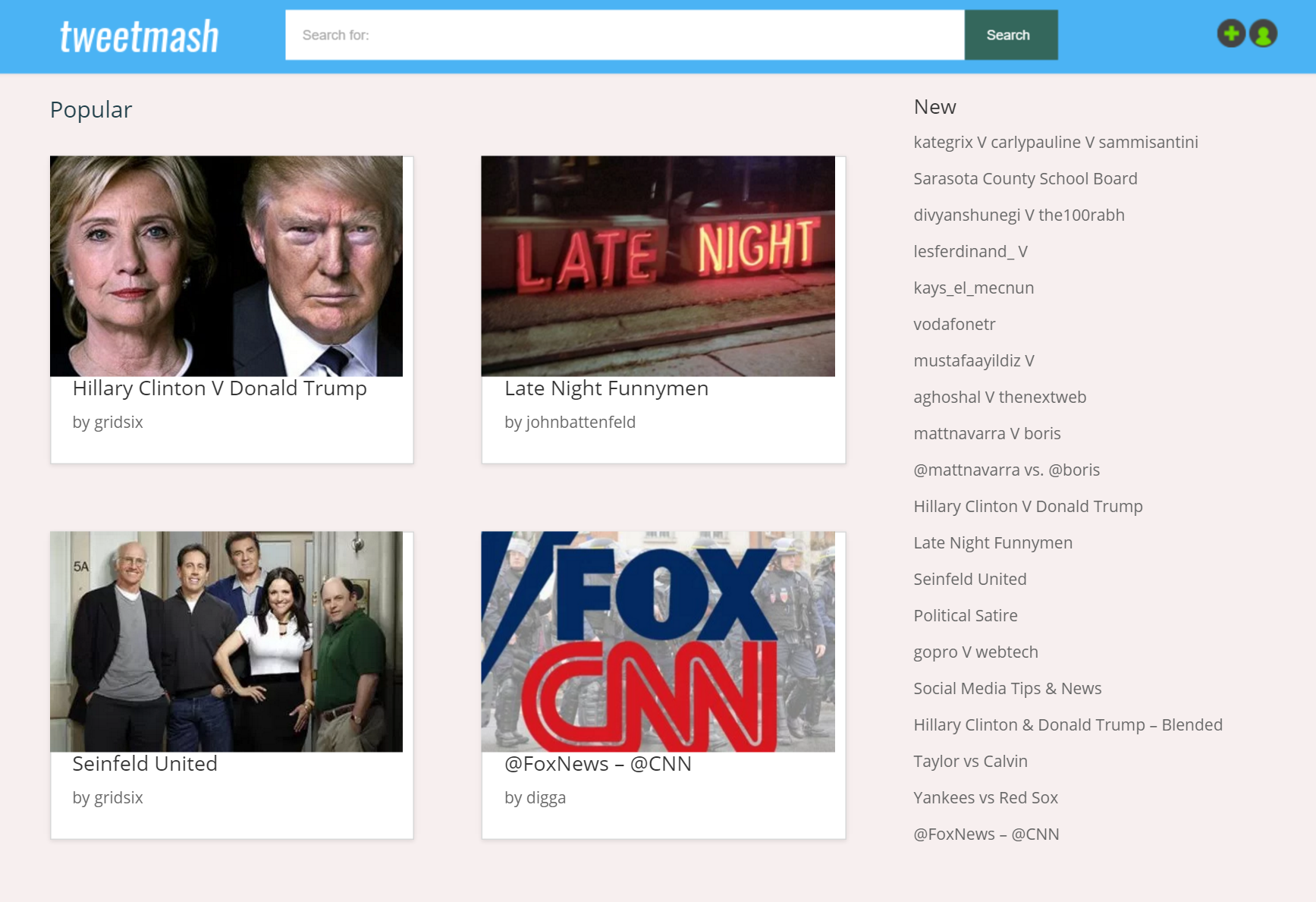Open Taylor vs Calvin link
This screenshot has width=1316, height=902.
coord(970,762)
